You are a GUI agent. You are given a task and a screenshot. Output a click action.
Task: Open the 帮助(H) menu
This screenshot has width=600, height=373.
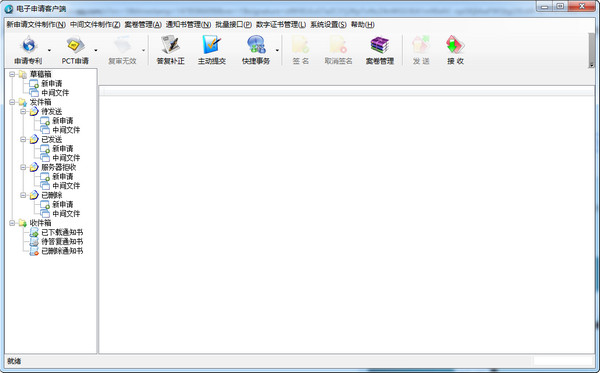pos(363,24)
